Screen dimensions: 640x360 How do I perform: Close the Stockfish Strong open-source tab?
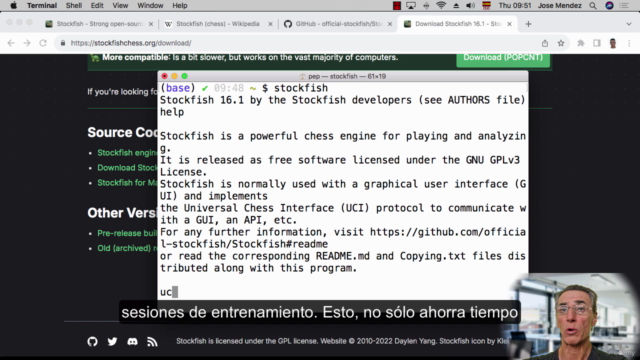tap(151, 24)
